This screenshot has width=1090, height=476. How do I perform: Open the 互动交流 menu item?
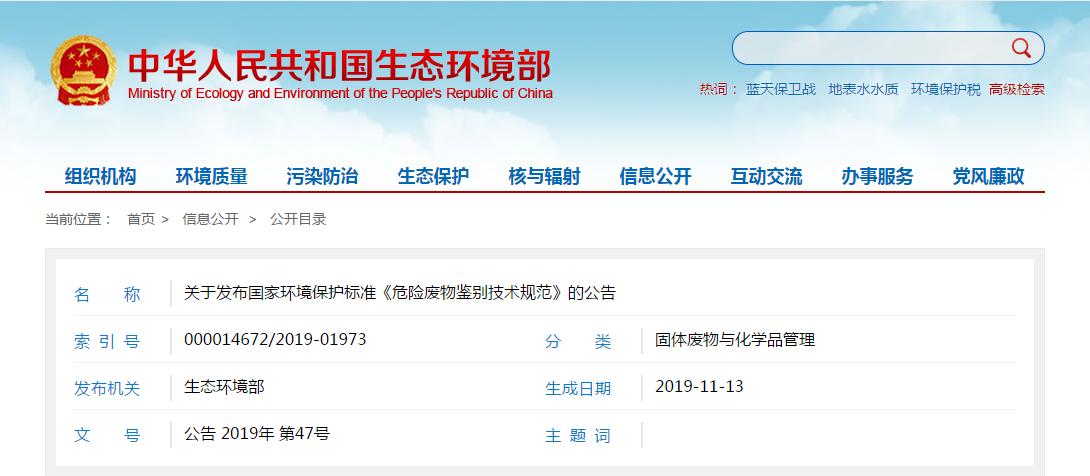766,177
